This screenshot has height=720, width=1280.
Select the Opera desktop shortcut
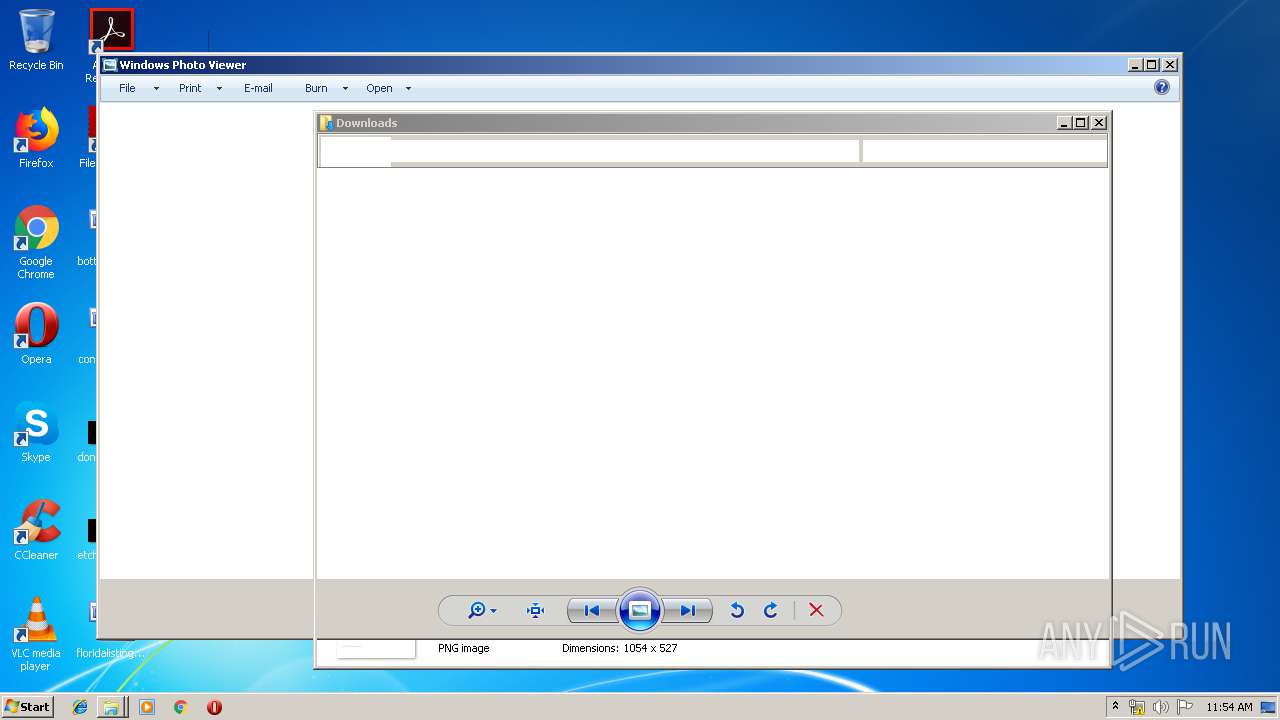[36, 334]
